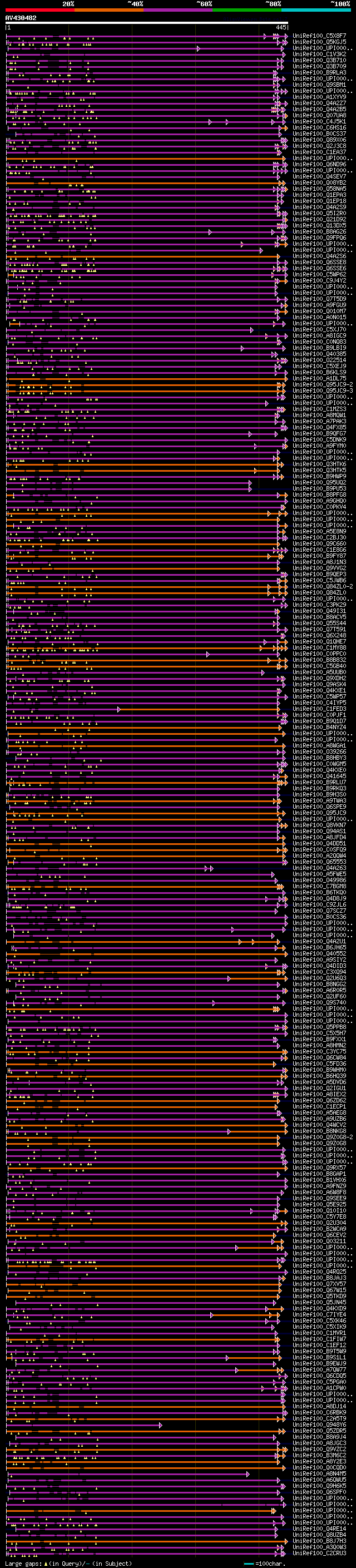
Task: Open hit UniRef100_Q3B709
Action: pyautogui.click(x=319, y=66)
